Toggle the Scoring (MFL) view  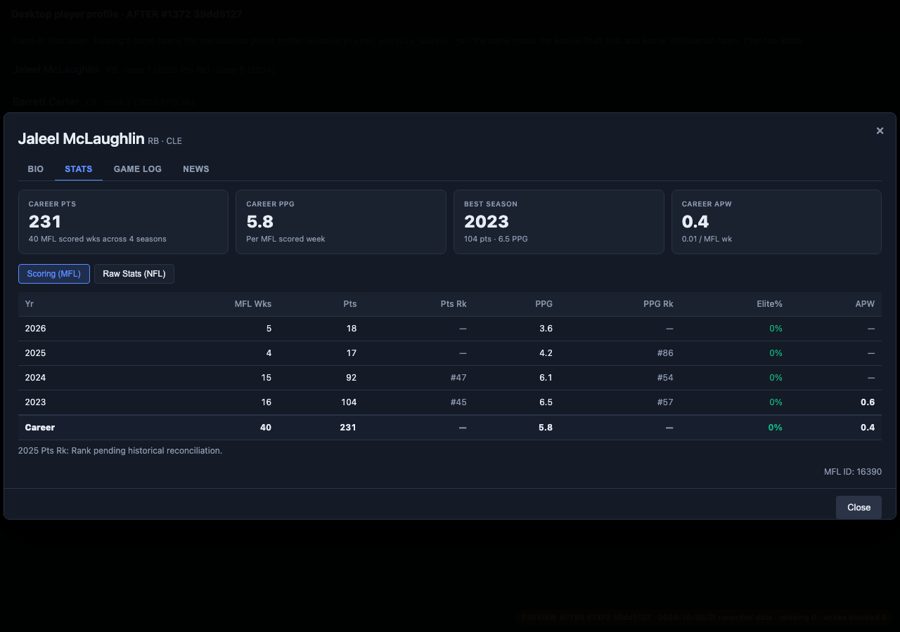54,274
